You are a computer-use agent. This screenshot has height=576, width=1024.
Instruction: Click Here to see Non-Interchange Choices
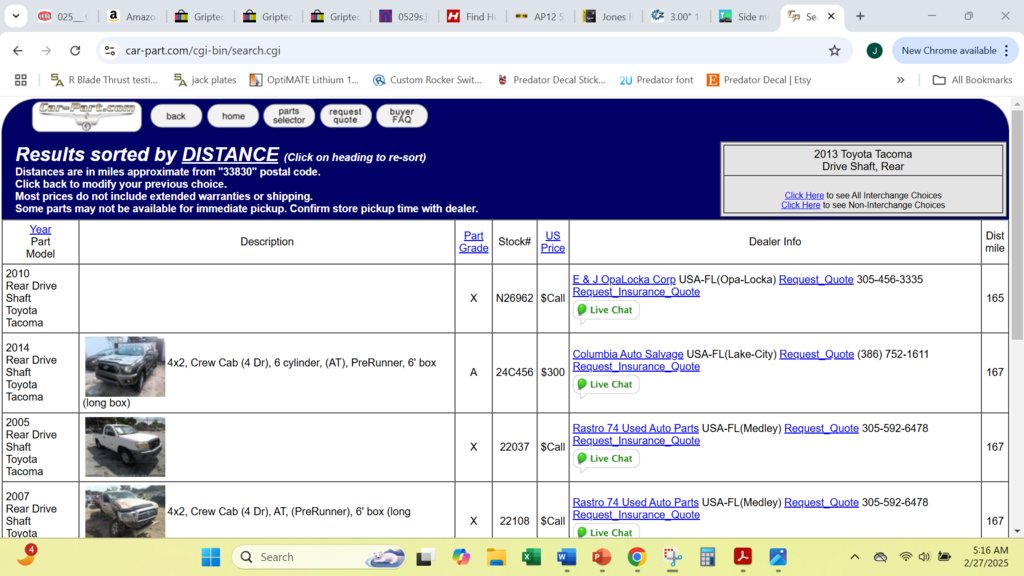coord(801,205)
